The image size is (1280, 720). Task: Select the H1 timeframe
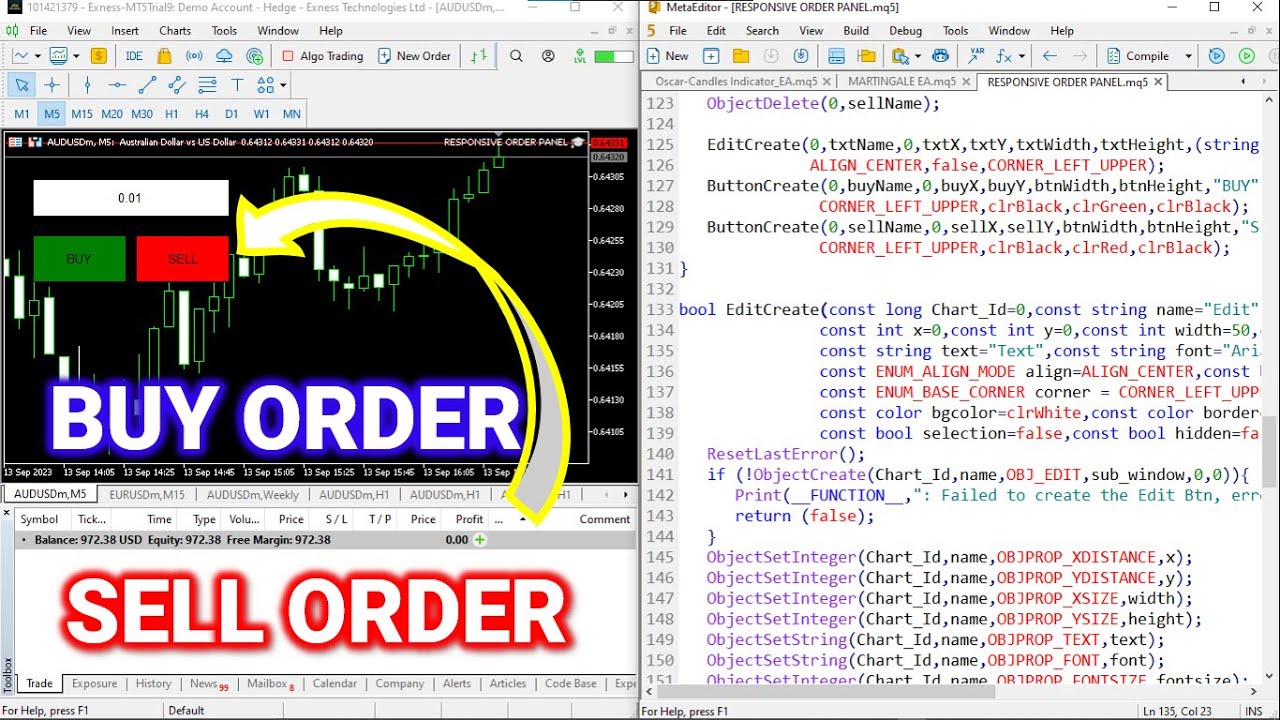tap(172, 114)
